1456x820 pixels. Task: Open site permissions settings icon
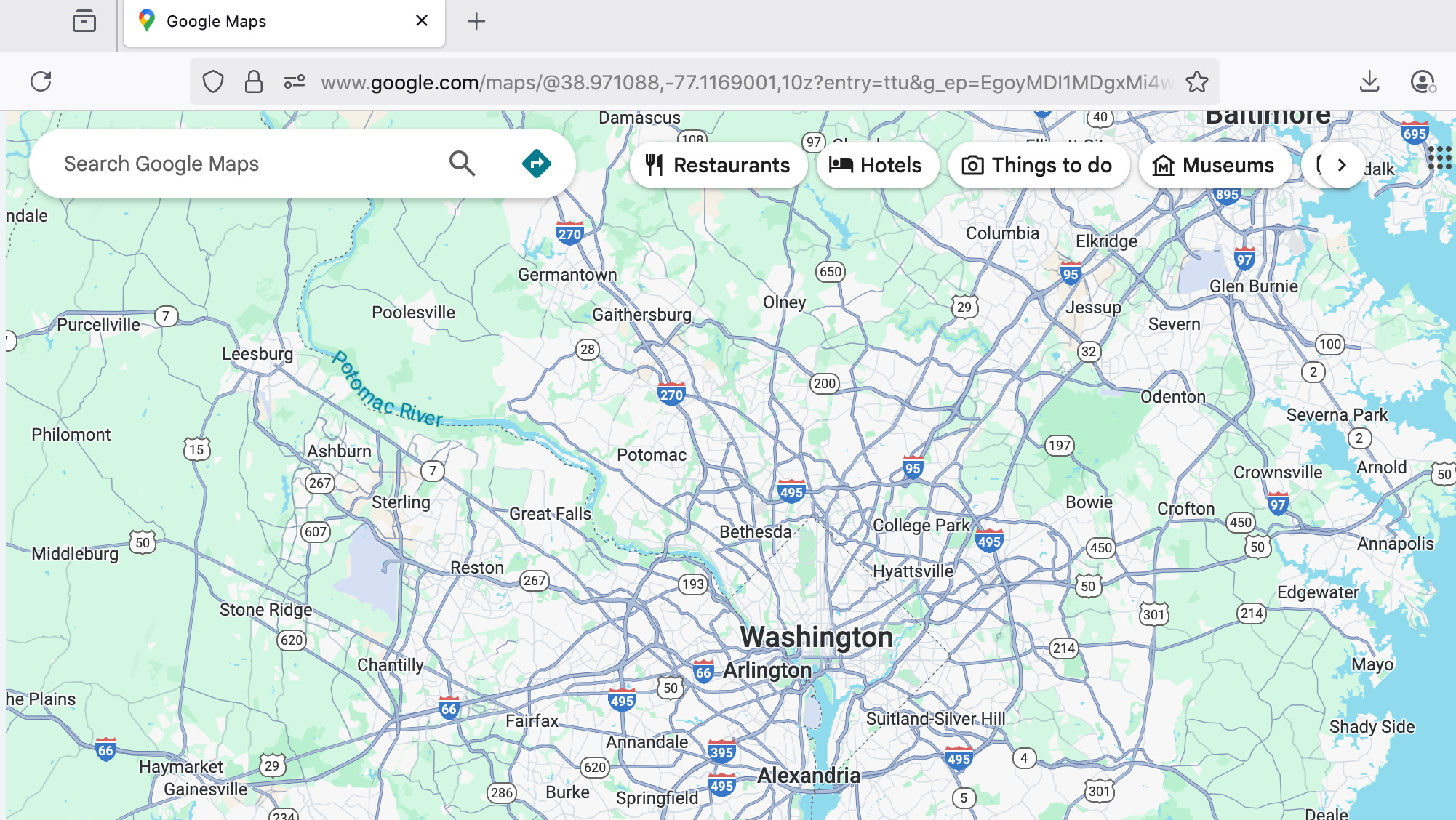[x=295, y=81]
